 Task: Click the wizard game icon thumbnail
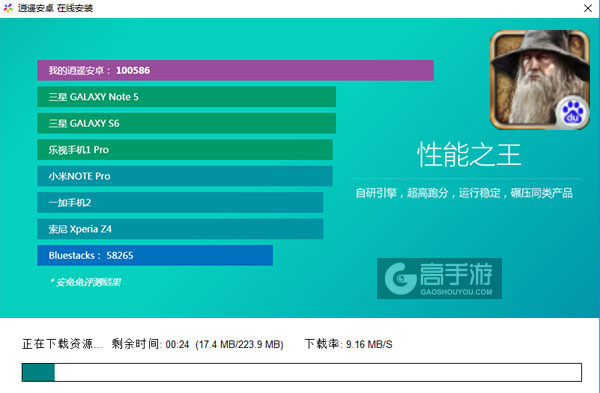pyautogui.click(x=540, y=80)
